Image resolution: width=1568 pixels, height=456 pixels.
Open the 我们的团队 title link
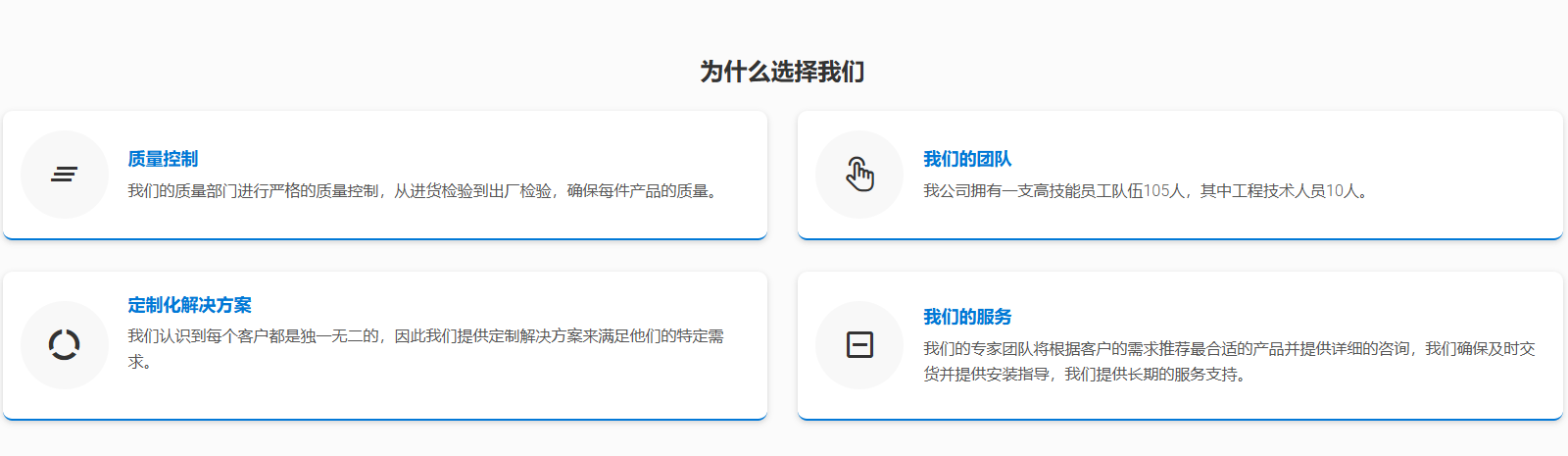coord(967,159)
